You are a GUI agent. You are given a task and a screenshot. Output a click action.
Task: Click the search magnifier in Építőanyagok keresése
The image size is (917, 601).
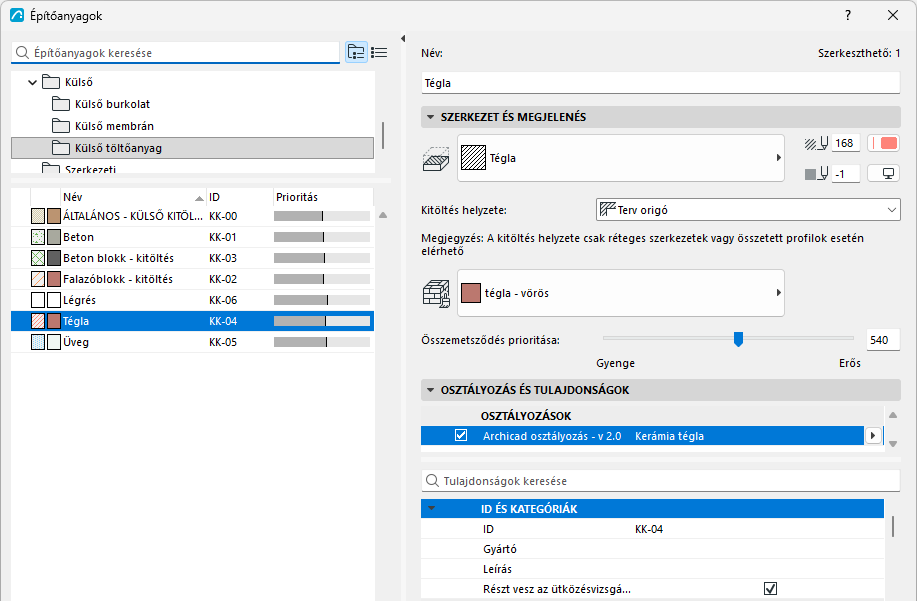pyautogui.click(x=22, y=53)
